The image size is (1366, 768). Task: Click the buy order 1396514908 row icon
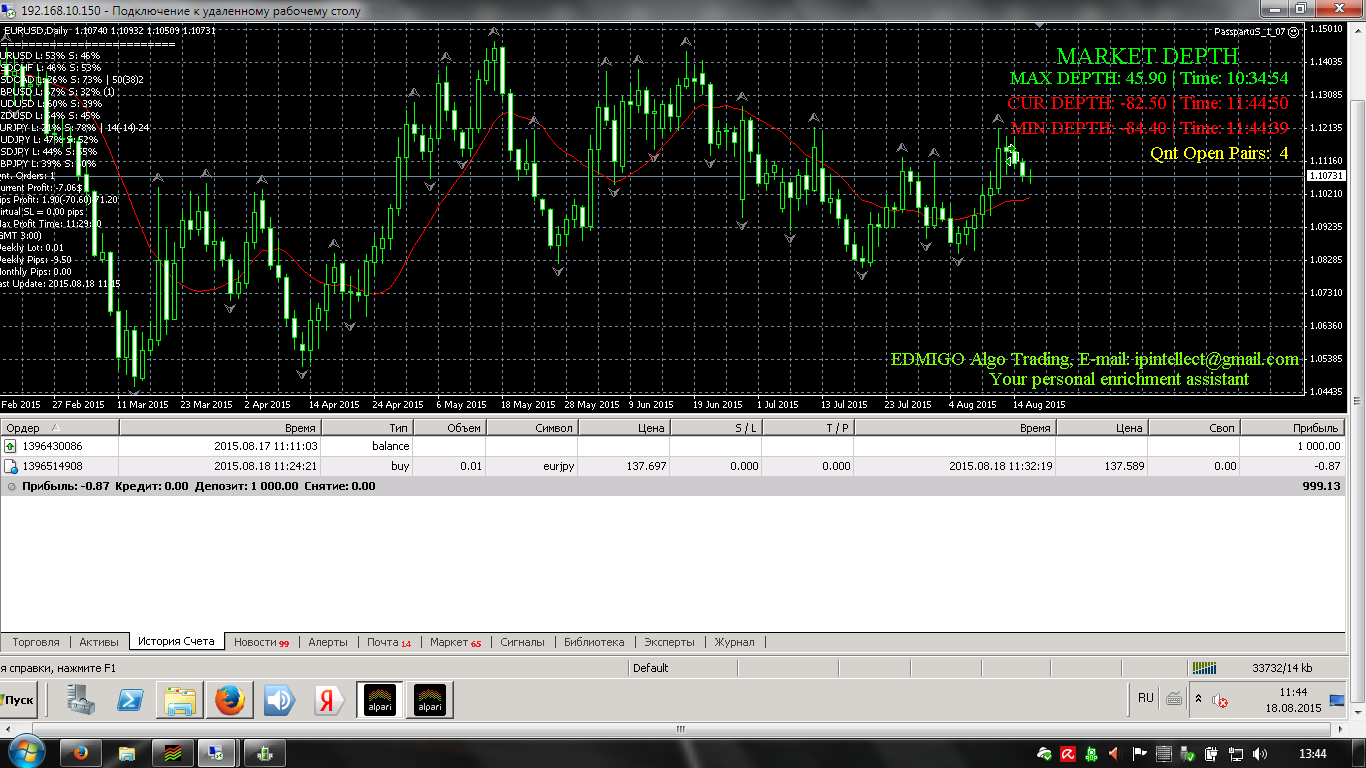click(x=10, y=466)
